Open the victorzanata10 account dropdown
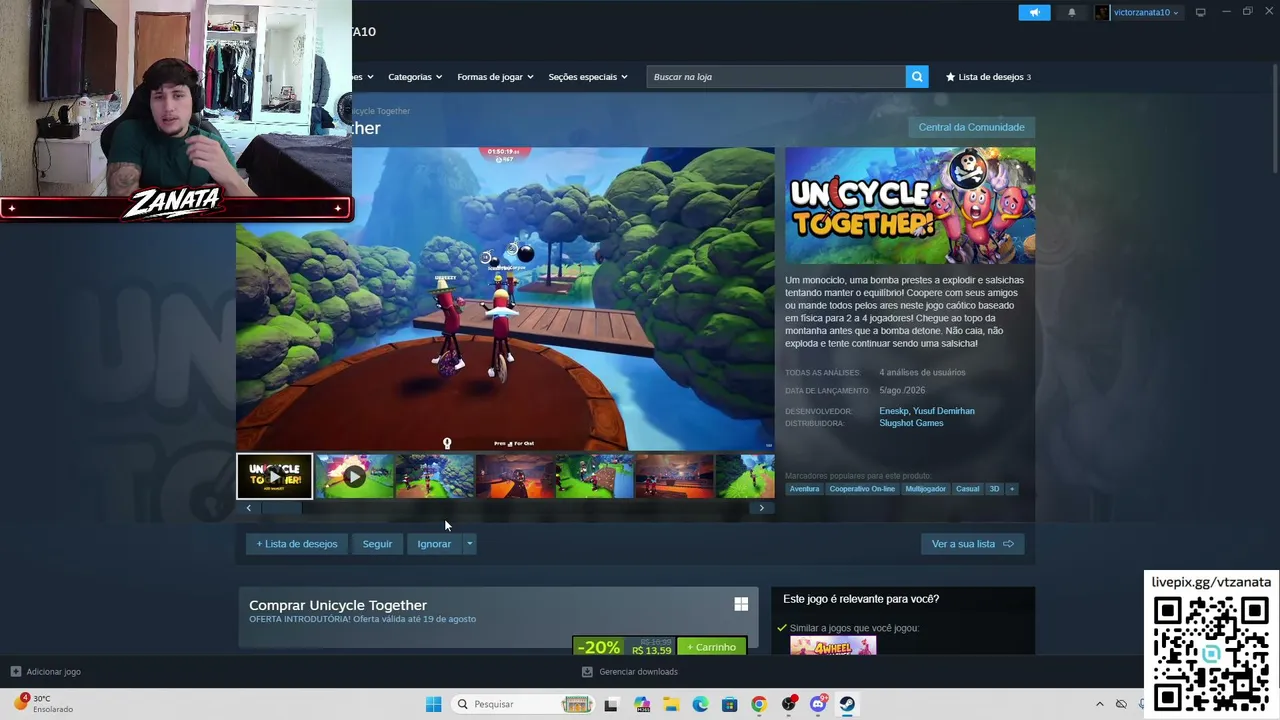This screenshot has height=720, width=1280. (x=1146, y=12)
